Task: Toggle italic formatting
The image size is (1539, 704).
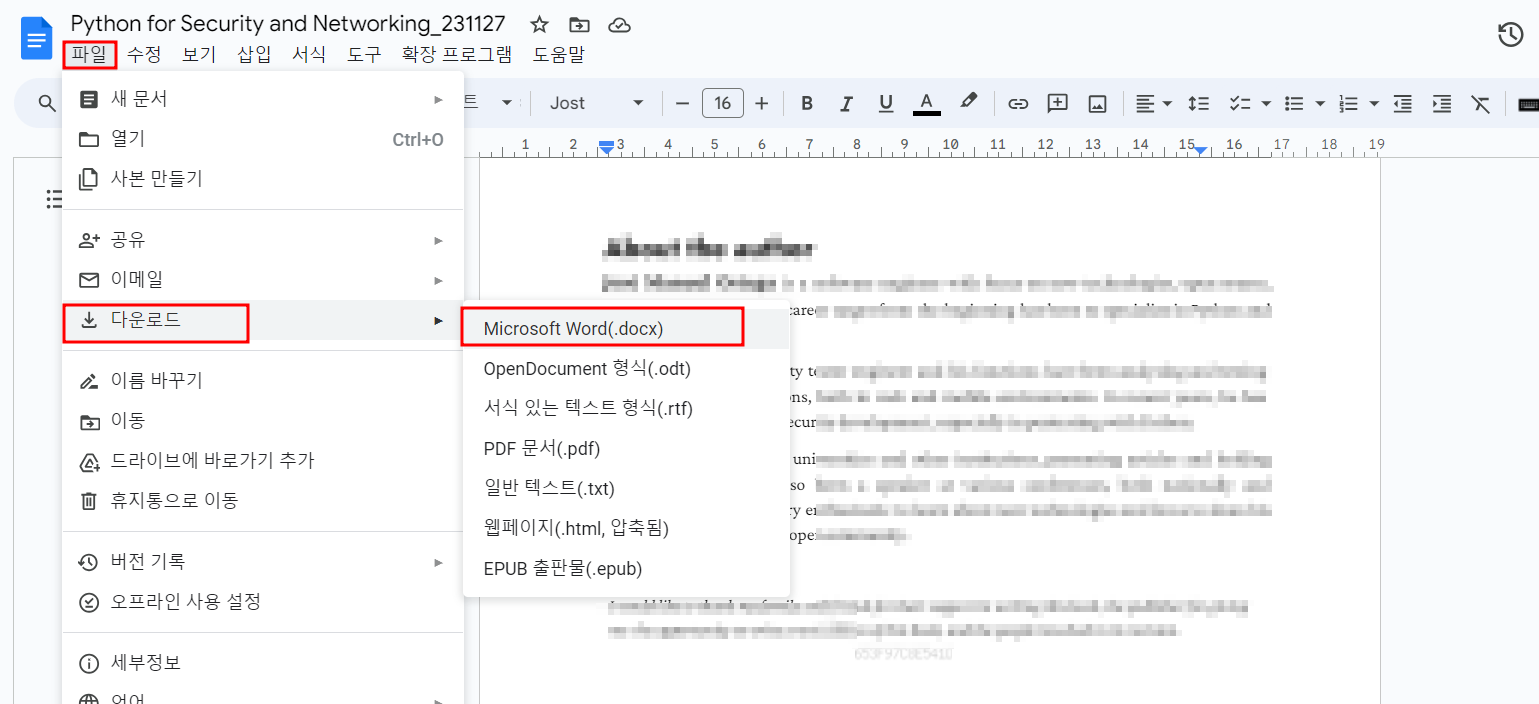Action: [x=846, y=103]
